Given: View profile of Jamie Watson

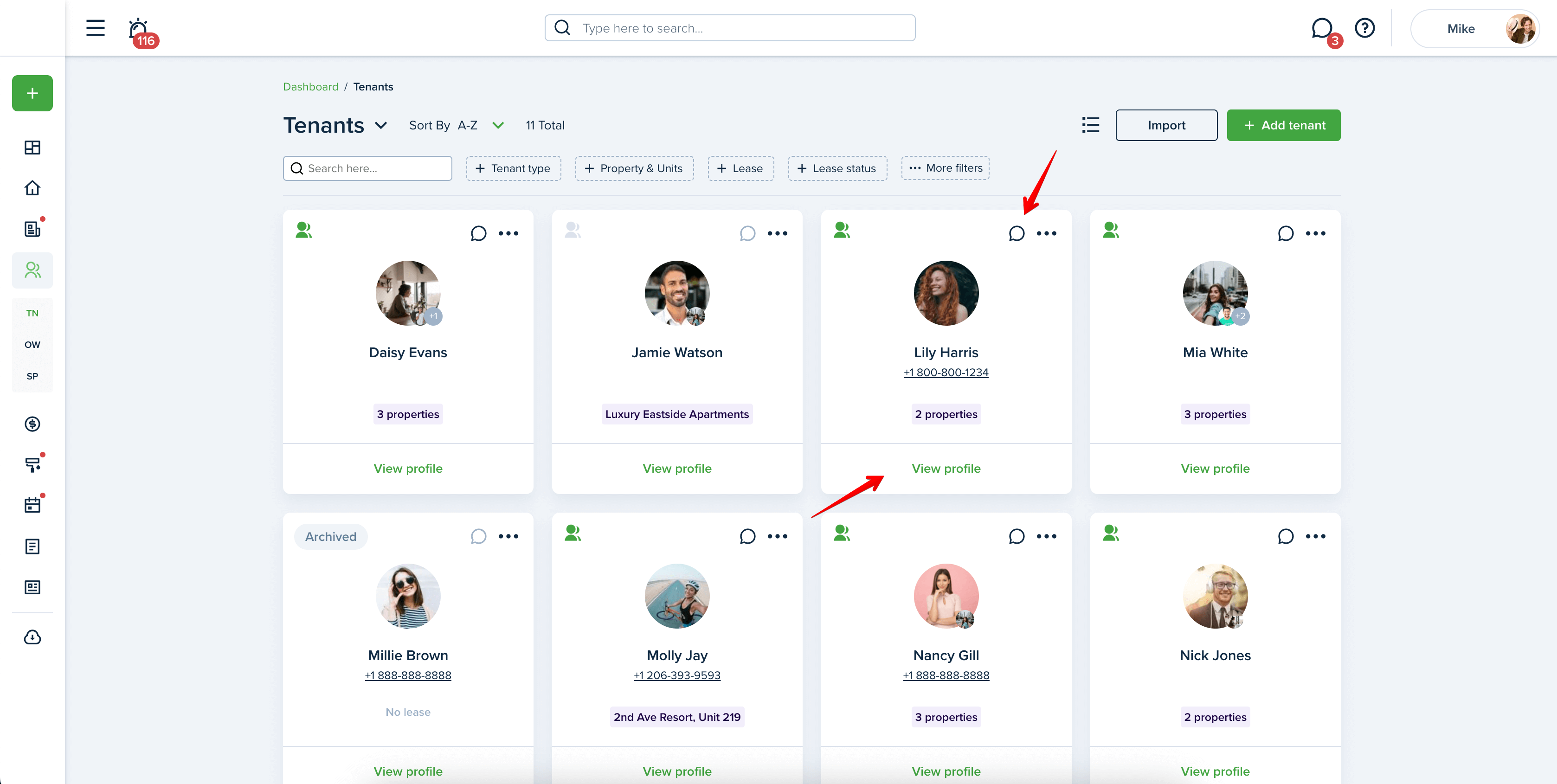Looking at the screenshot, I should coord(677,469).
